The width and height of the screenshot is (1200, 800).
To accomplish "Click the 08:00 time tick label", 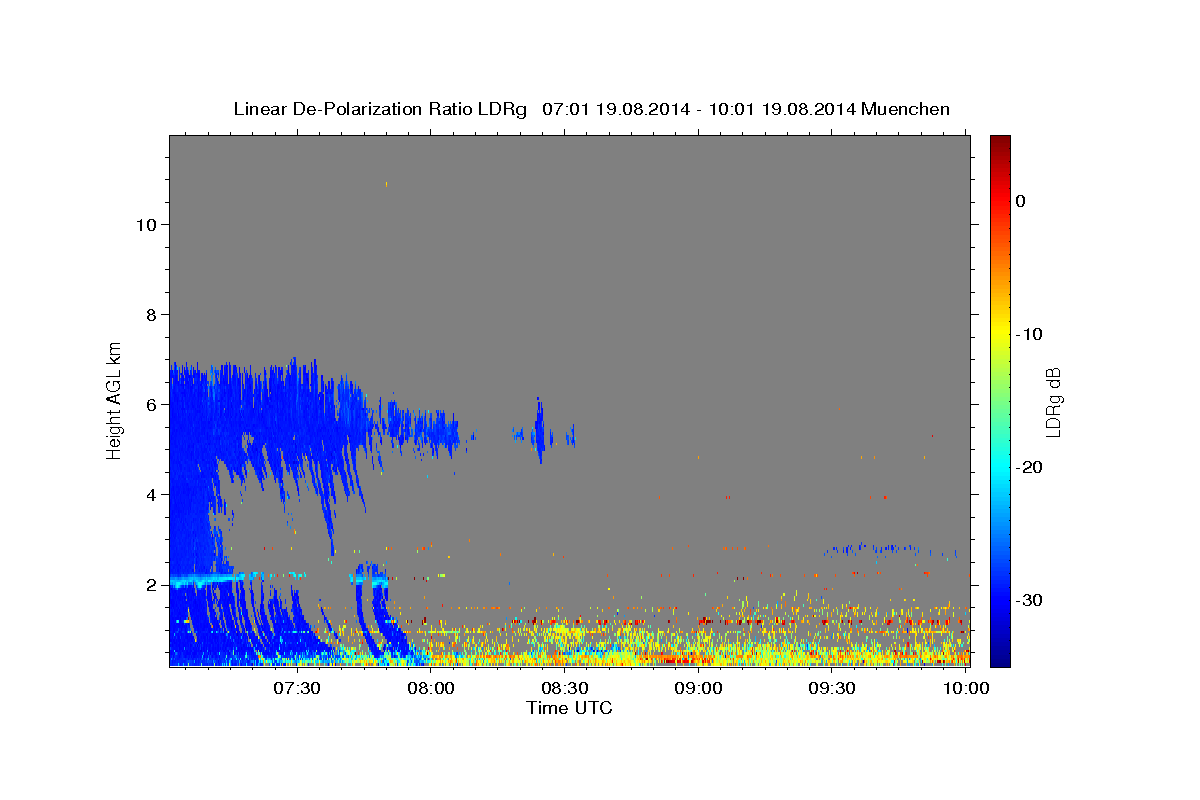I will pyautogui.click(x=431, y=688).
